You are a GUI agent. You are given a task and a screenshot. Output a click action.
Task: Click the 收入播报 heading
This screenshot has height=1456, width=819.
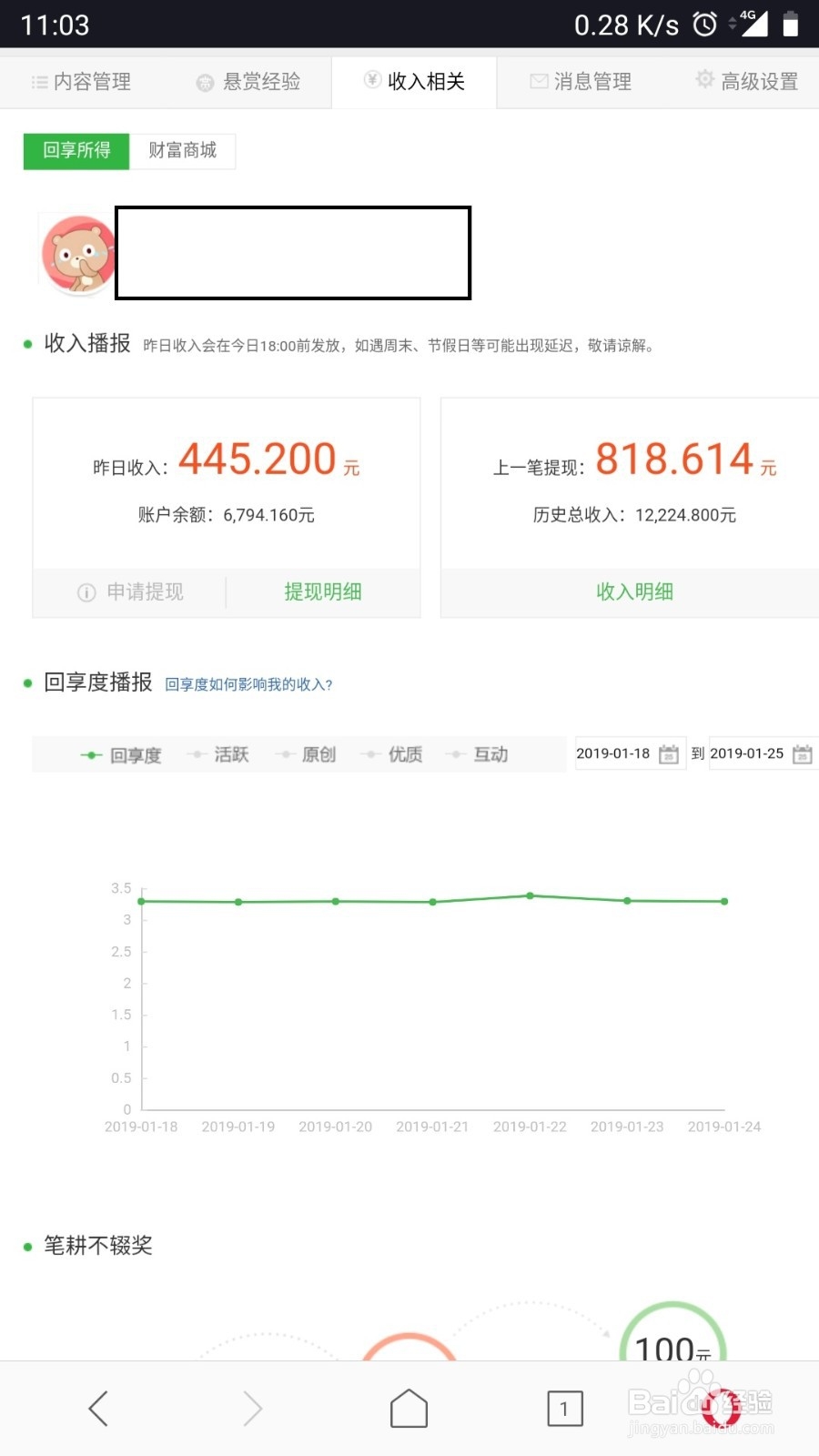point(87,343)
